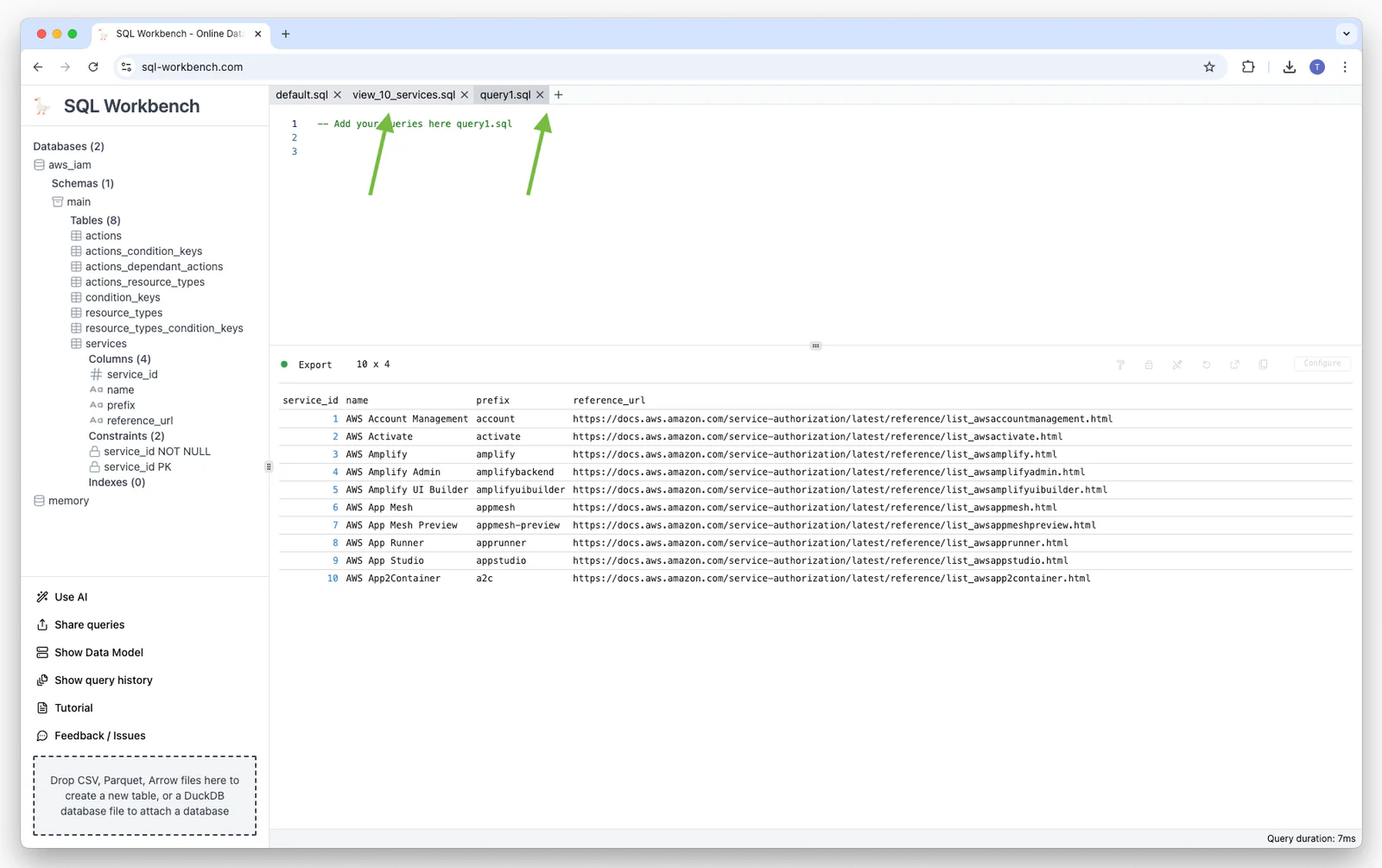Click the file drop zone for CSV files
The width and height of the screenshot is (1382, 868).
(x=145, y=795)
